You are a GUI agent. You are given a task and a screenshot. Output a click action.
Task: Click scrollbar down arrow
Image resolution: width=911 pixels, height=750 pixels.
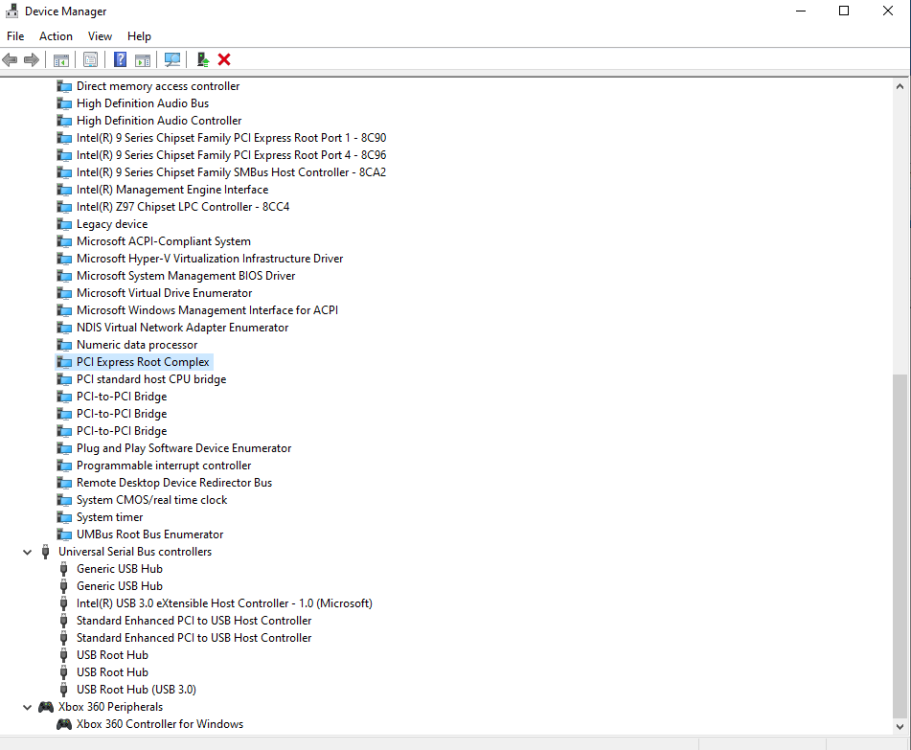pyautogui.click(x=899, y=727)
